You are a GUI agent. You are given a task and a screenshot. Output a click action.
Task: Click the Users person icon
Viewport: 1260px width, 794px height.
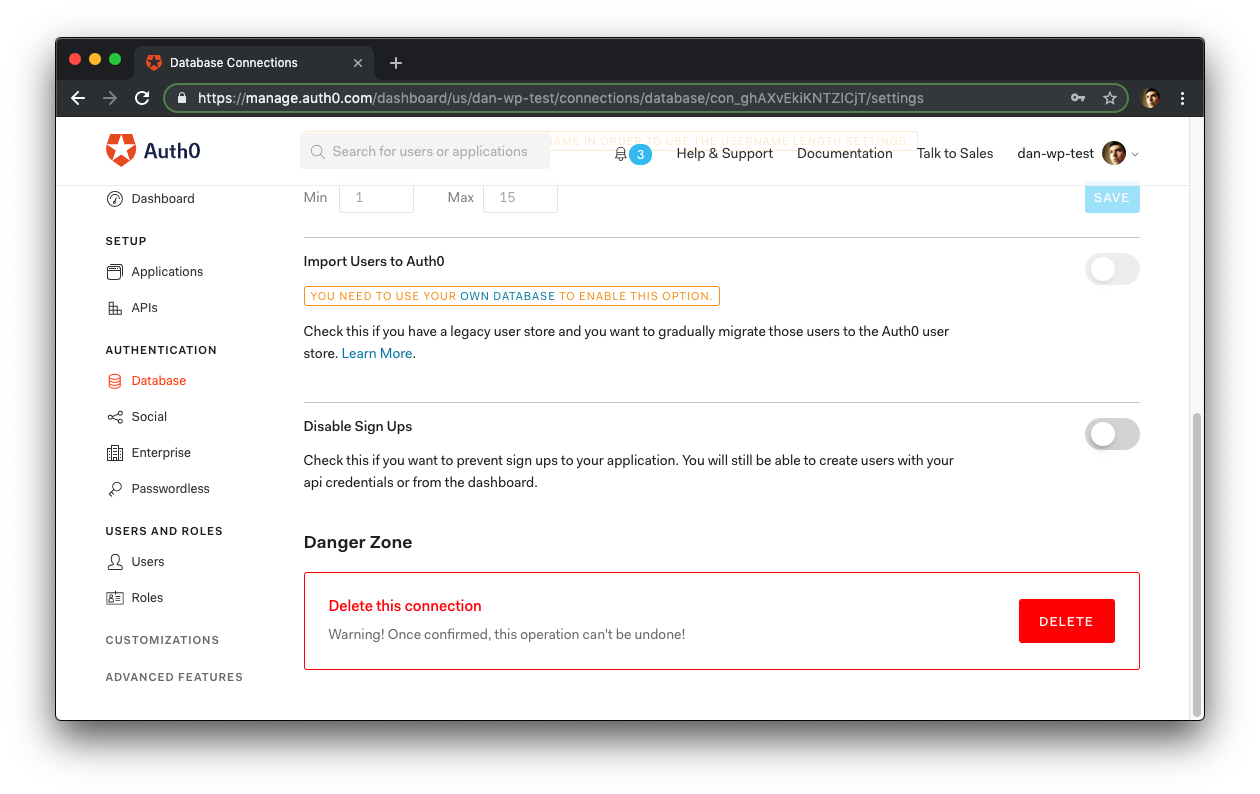(114, 562)
